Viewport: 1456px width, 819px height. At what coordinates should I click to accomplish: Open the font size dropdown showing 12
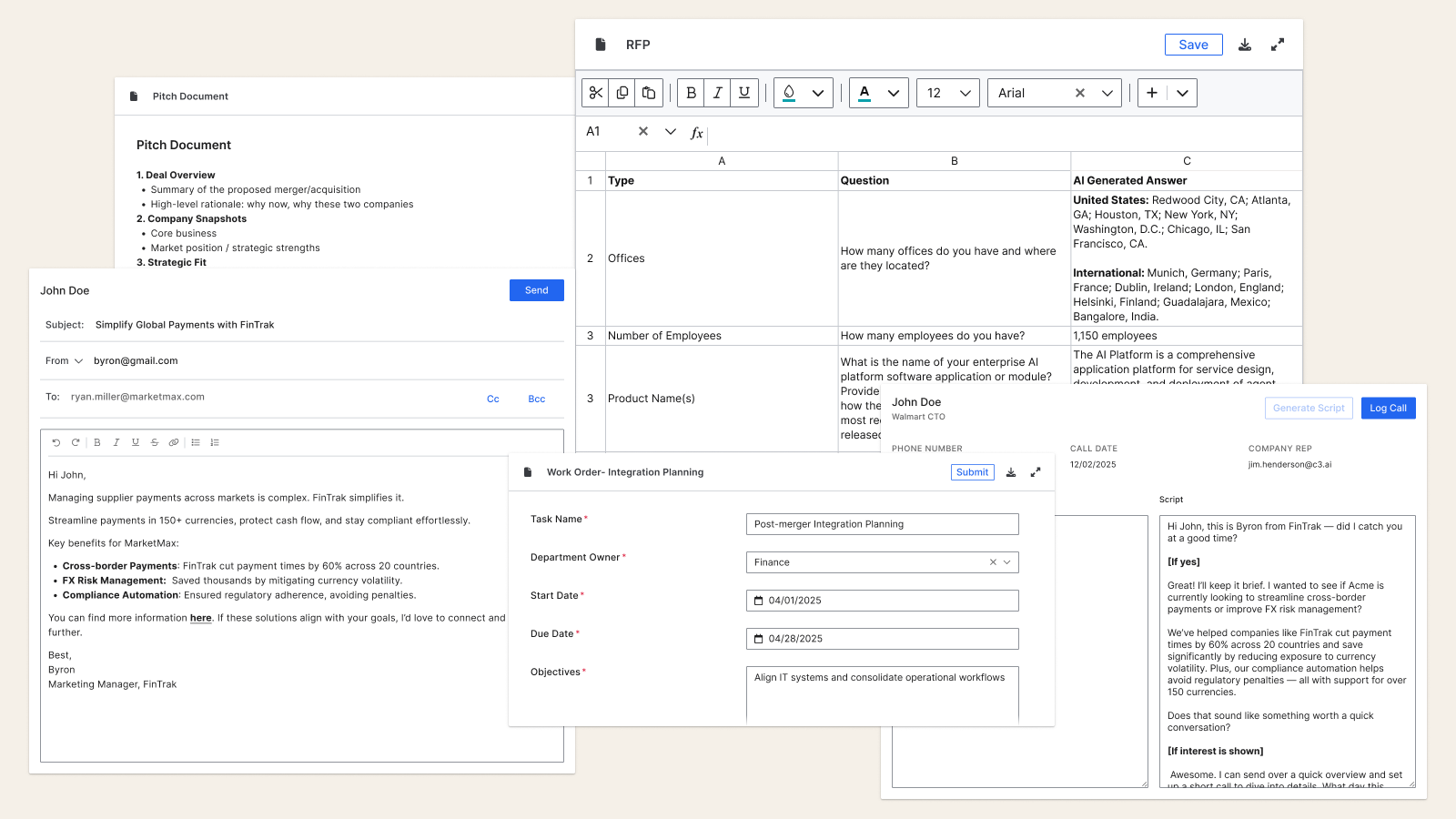click(x=947, y=92)
